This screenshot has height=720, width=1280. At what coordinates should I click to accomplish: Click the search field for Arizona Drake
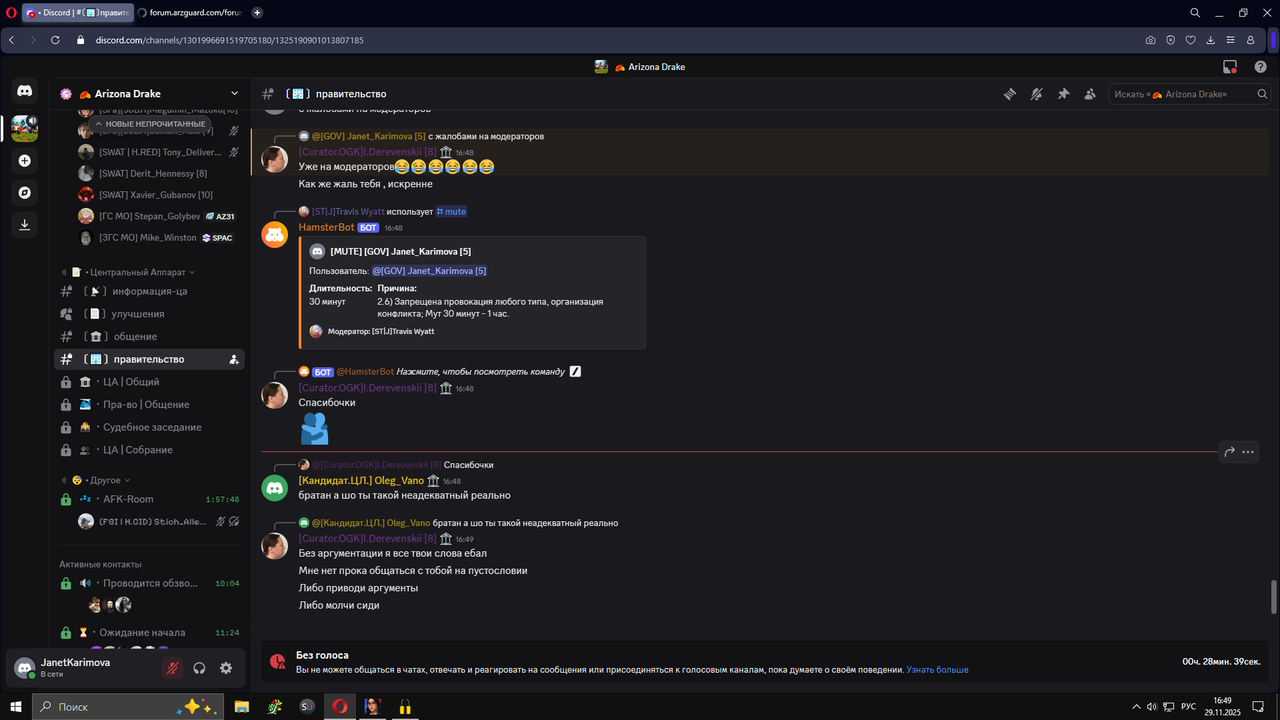tap(1191, 94)
